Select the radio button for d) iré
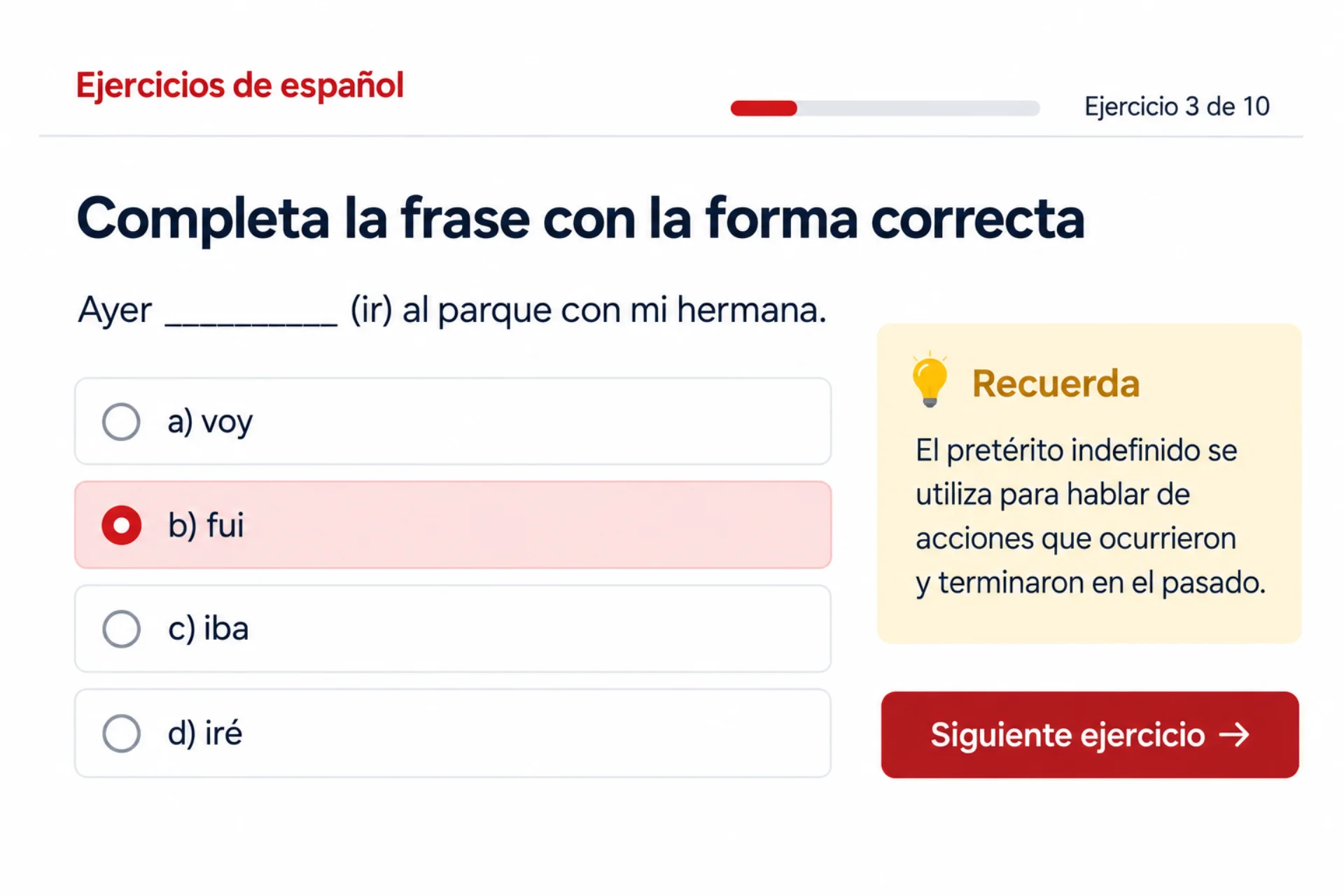Image resolution: width=1344 pixels, height=896 pixels. coord(121,733)
